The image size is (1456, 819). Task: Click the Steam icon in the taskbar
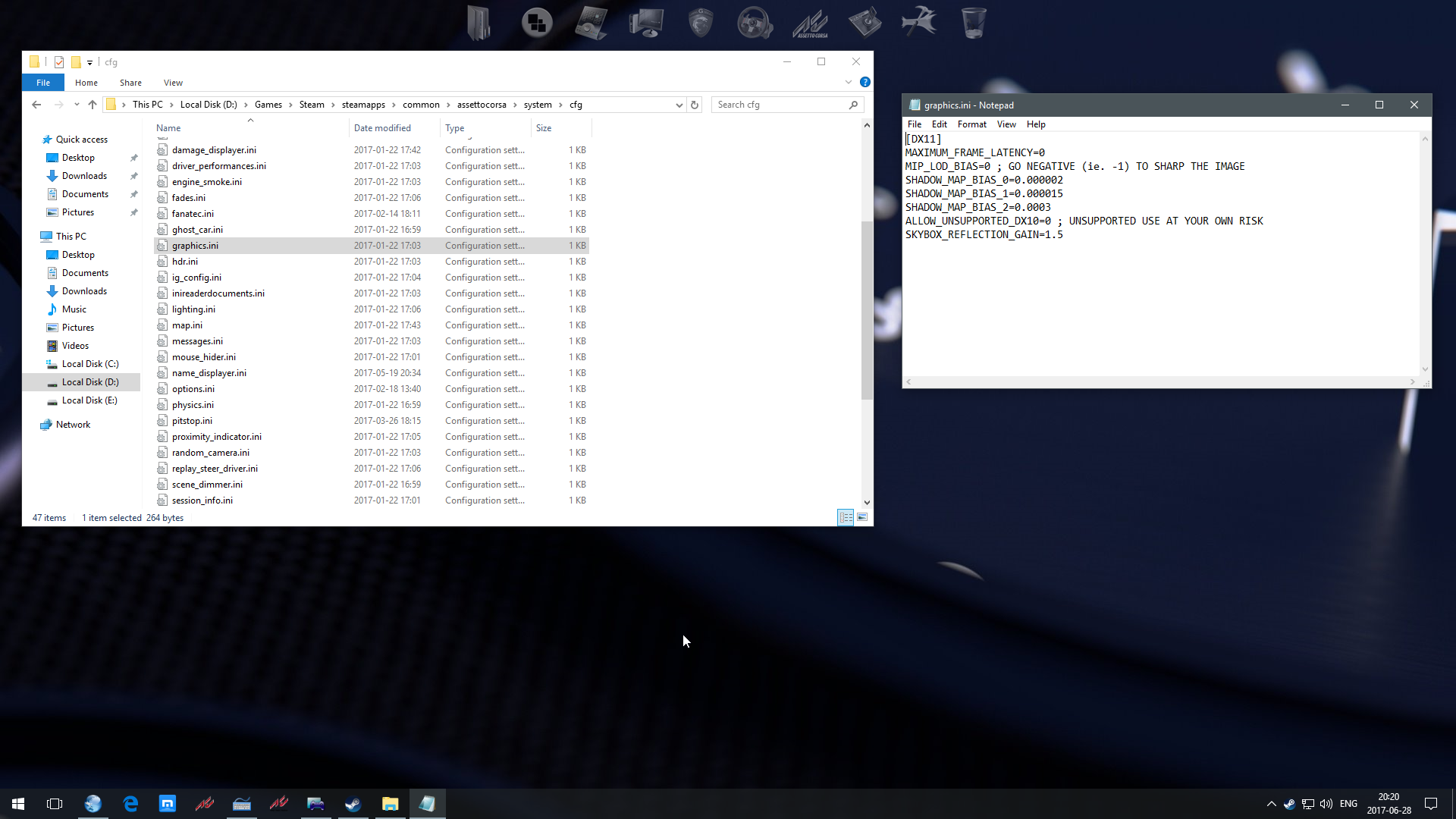point(353,804)
